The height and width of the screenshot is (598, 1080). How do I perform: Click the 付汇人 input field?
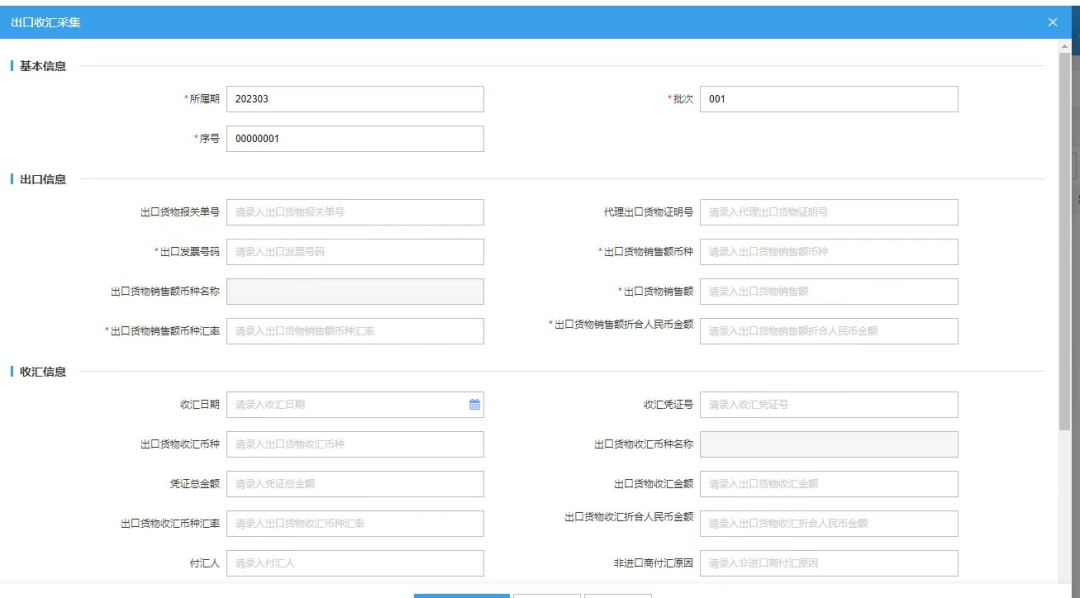tap(355, 563)
